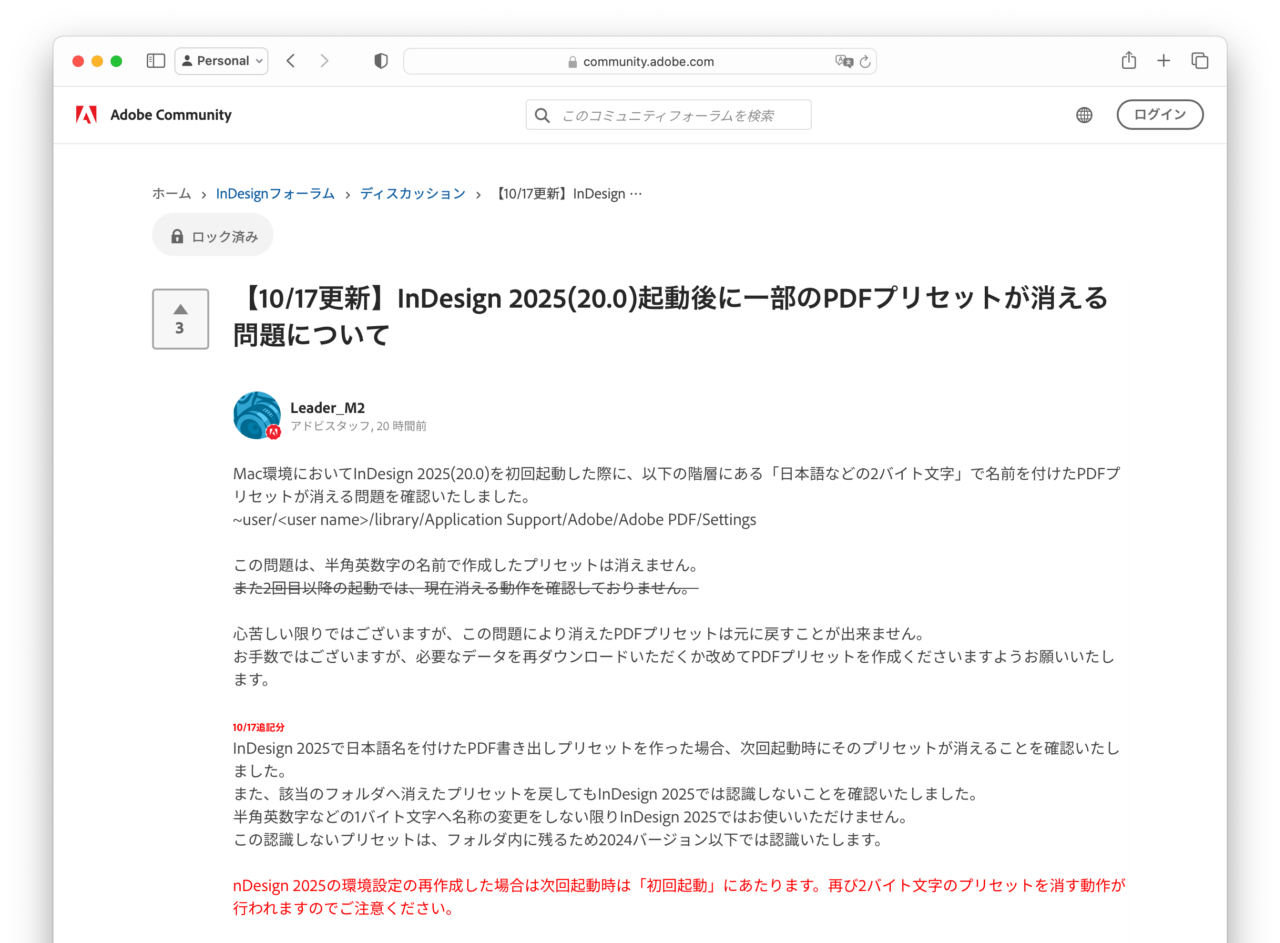Click the magnifier search icon

pos(542,115)
